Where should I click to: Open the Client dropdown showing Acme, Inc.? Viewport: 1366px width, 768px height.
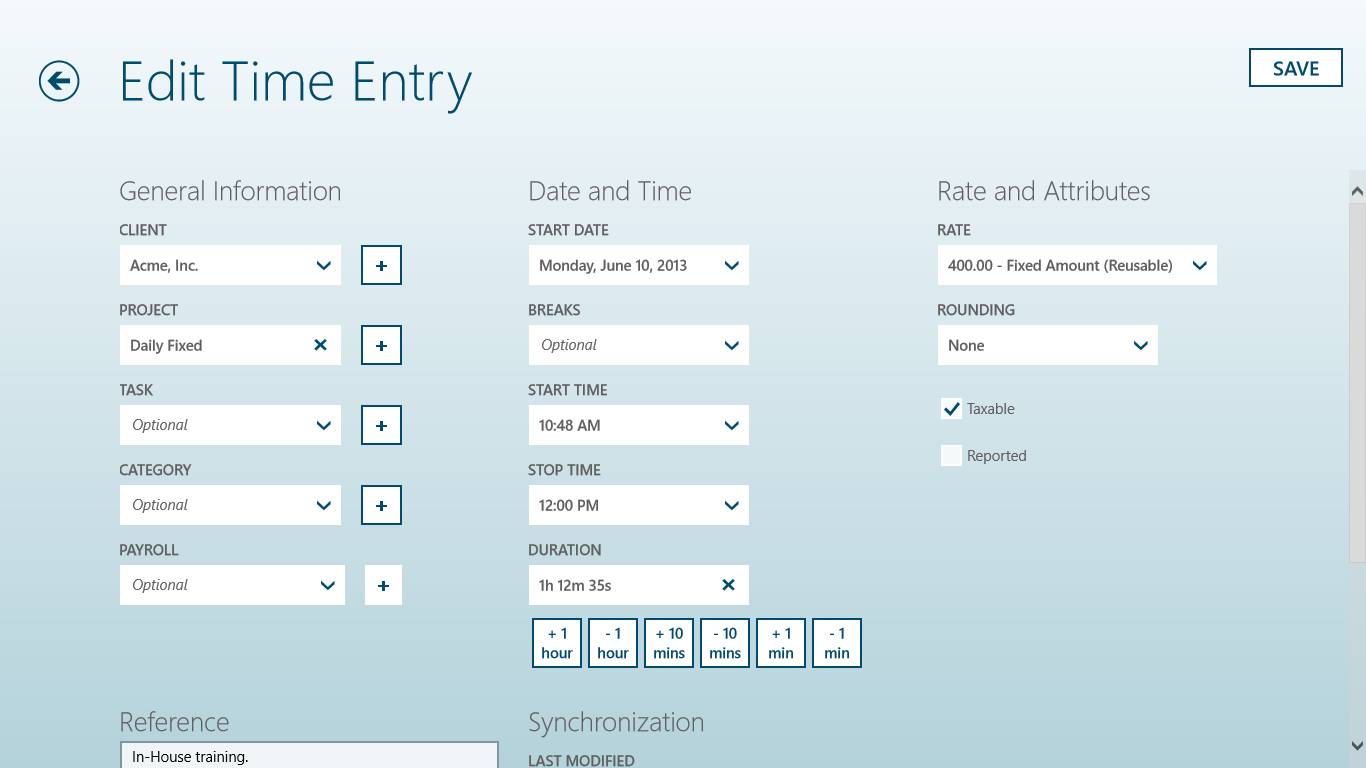click(230, 266)
